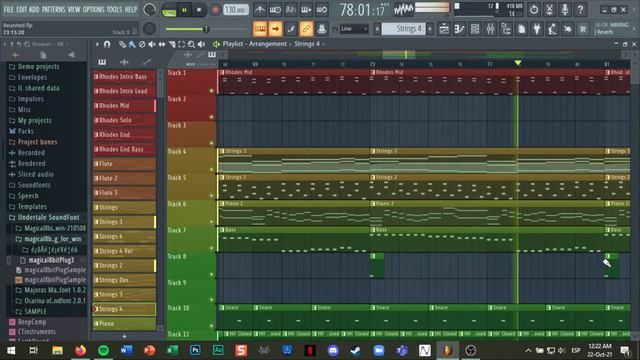
Task: Click the master volume knob
Action: [x=149, y=9]
